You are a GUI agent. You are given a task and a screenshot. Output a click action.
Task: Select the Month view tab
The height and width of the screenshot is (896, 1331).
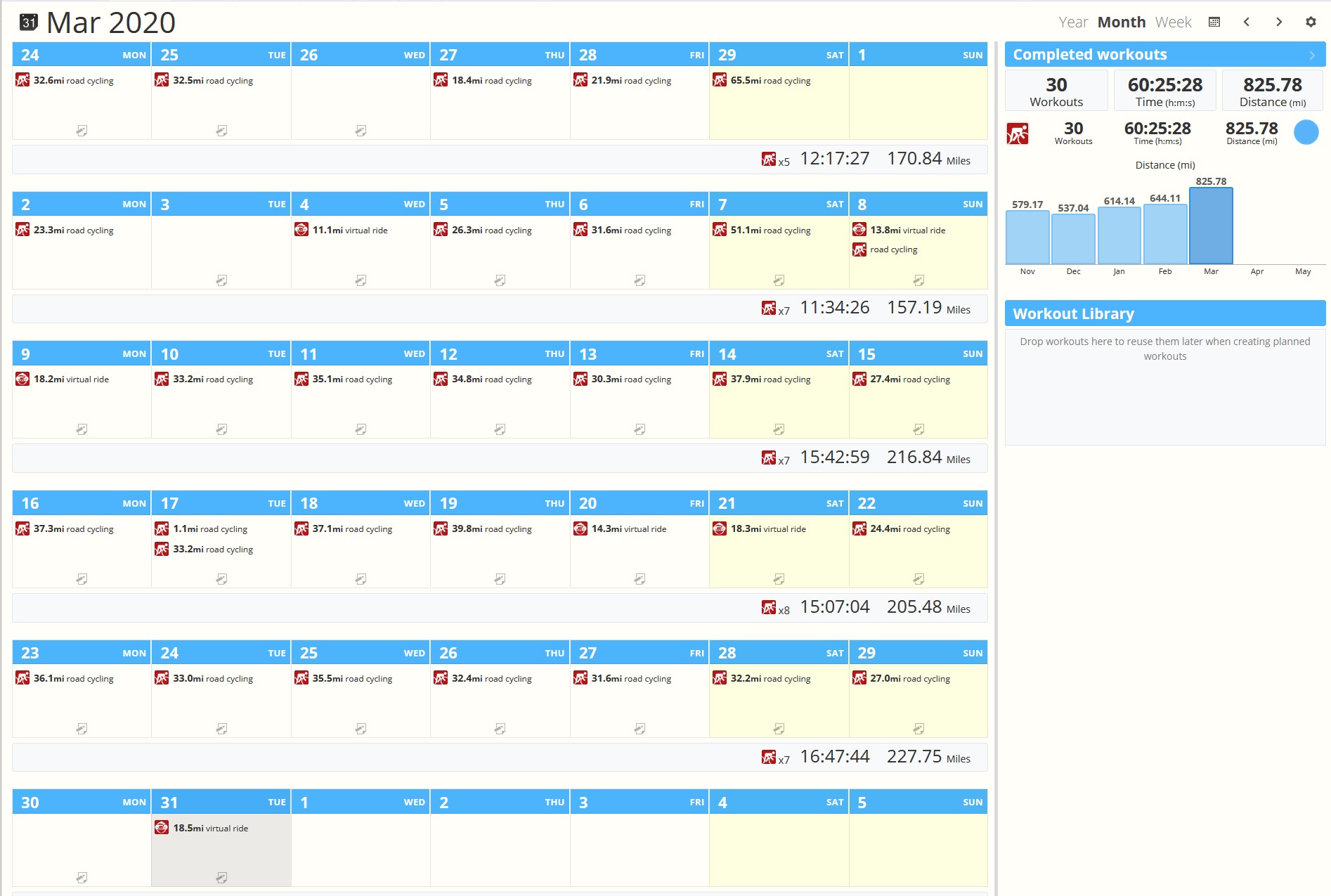pos(1122,22)
